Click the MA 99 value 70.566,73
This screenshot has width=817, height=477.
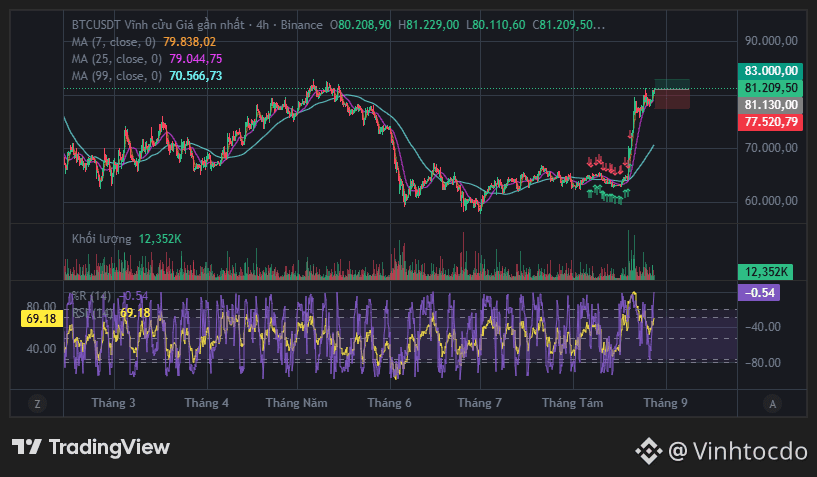tap(196, 76)
